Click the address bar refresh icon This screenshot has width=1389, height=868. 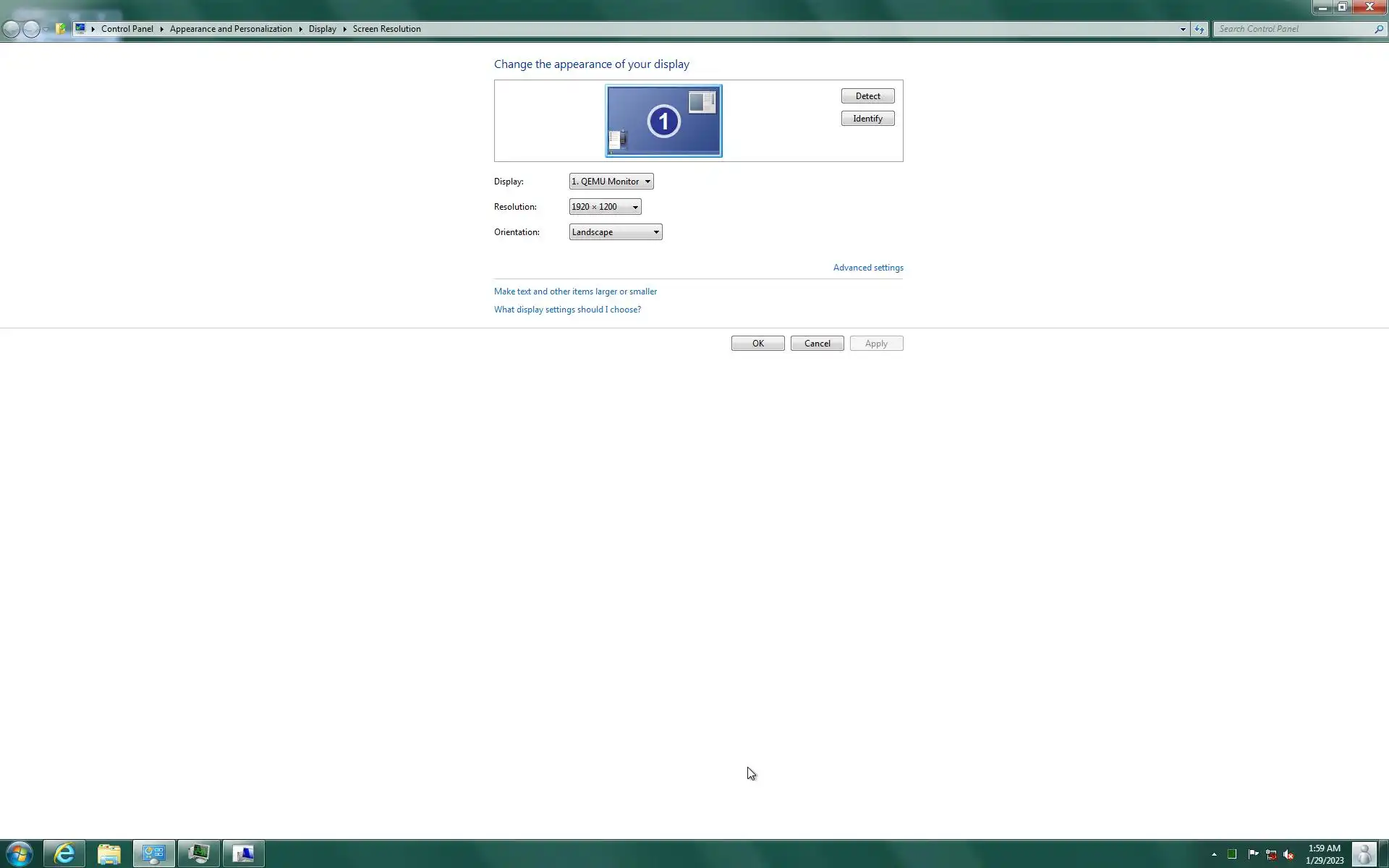(1199, 29)
